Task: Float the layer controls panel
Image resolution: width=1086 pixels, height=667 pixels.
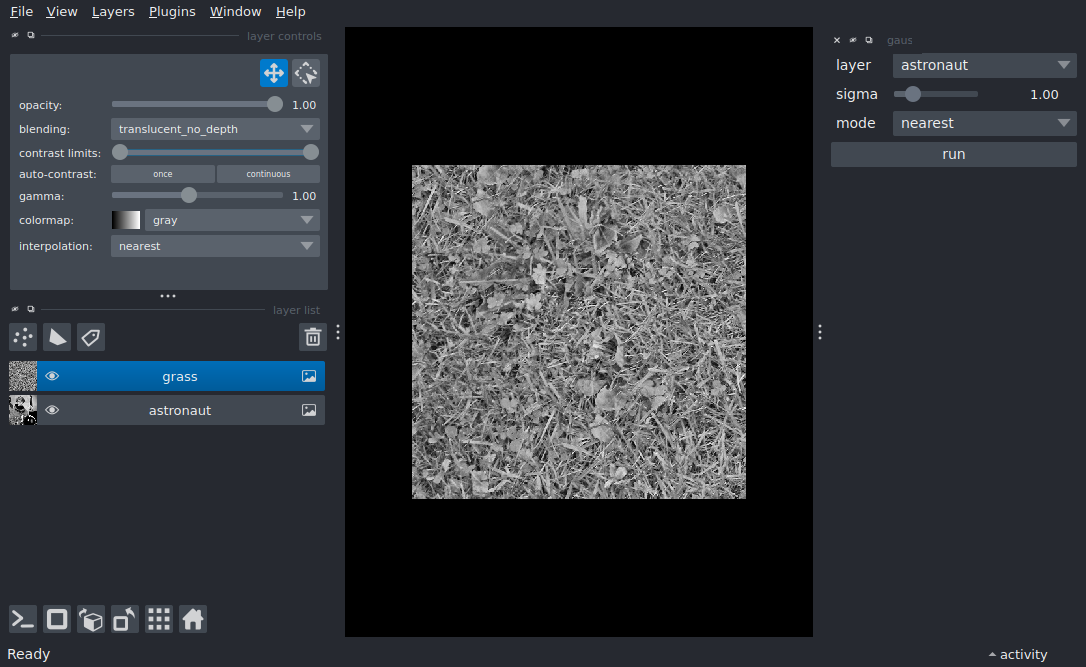Action: pos(30,35)
